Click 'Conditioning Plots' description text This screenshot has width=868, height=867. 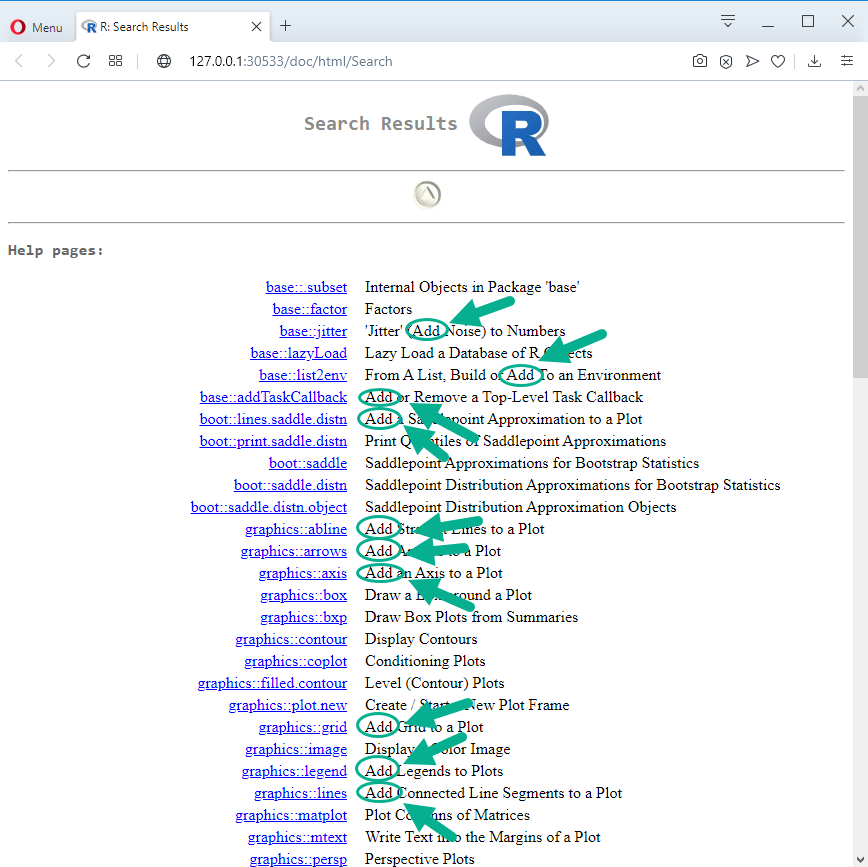point(425,662)
